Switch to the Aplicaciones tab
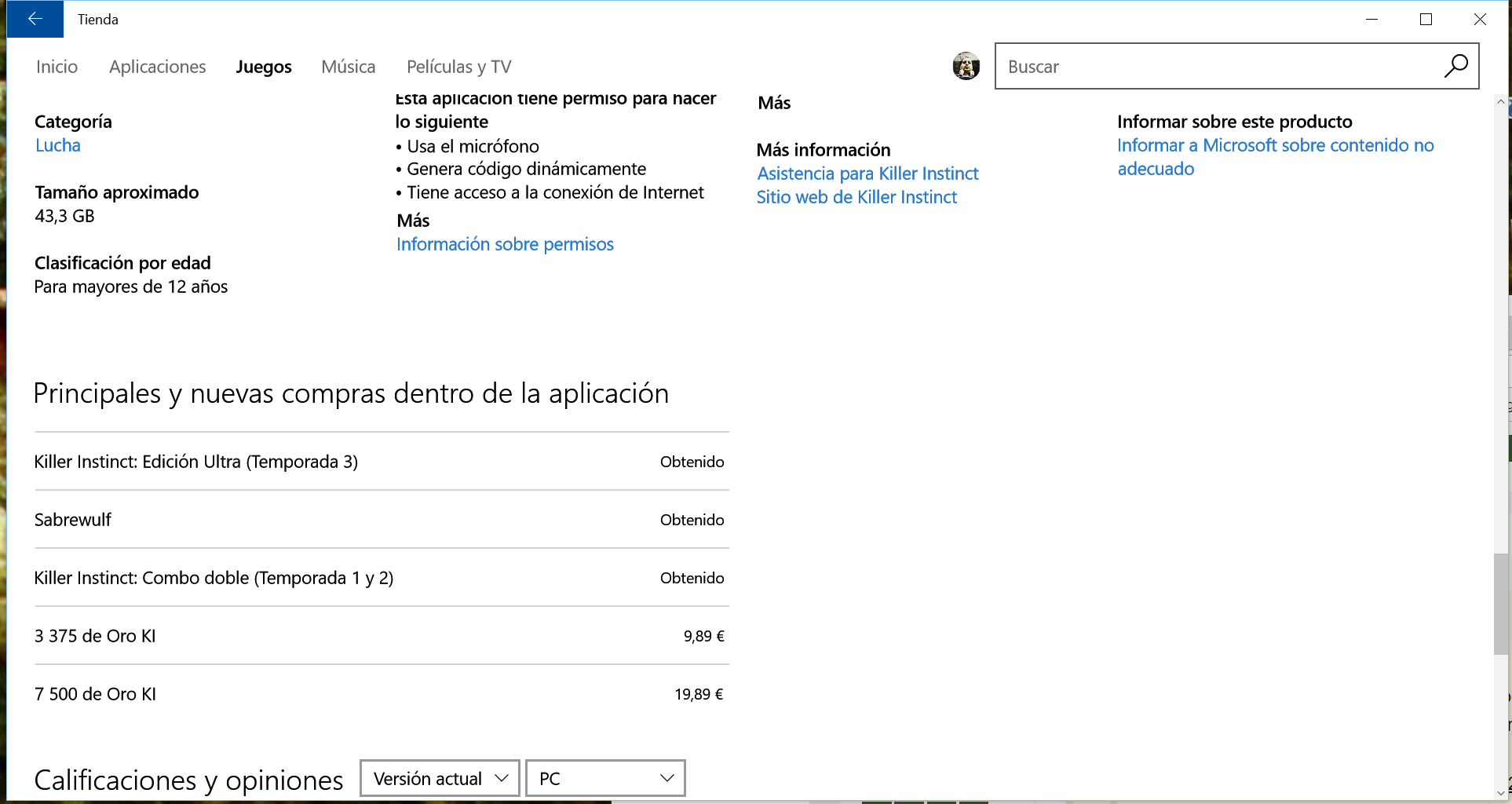The height and width of the screenshot is (804, 1512). coord(157,67)
